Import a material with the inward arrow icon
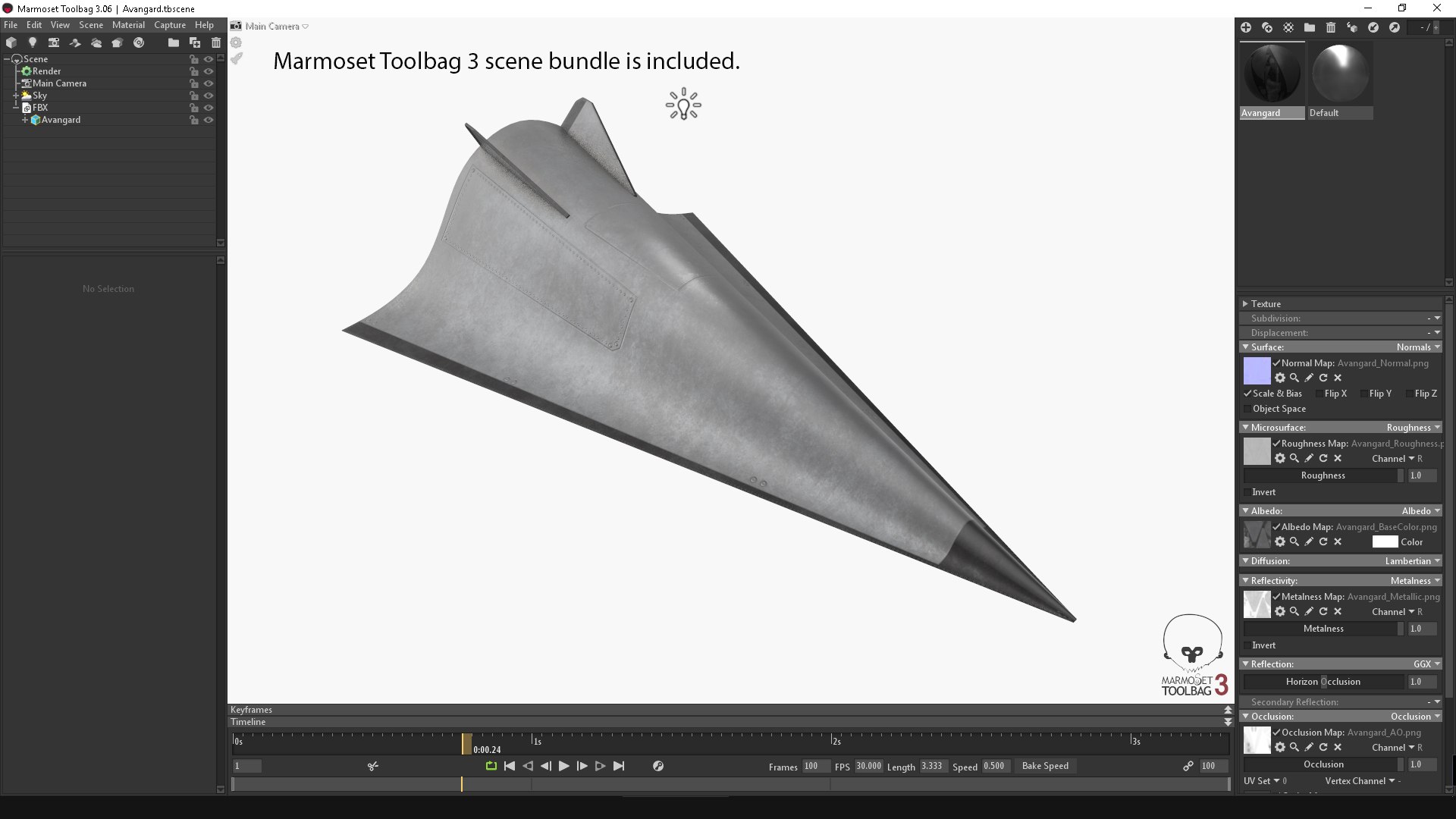Viewport: 1456px width, 819px height. 1373,27
